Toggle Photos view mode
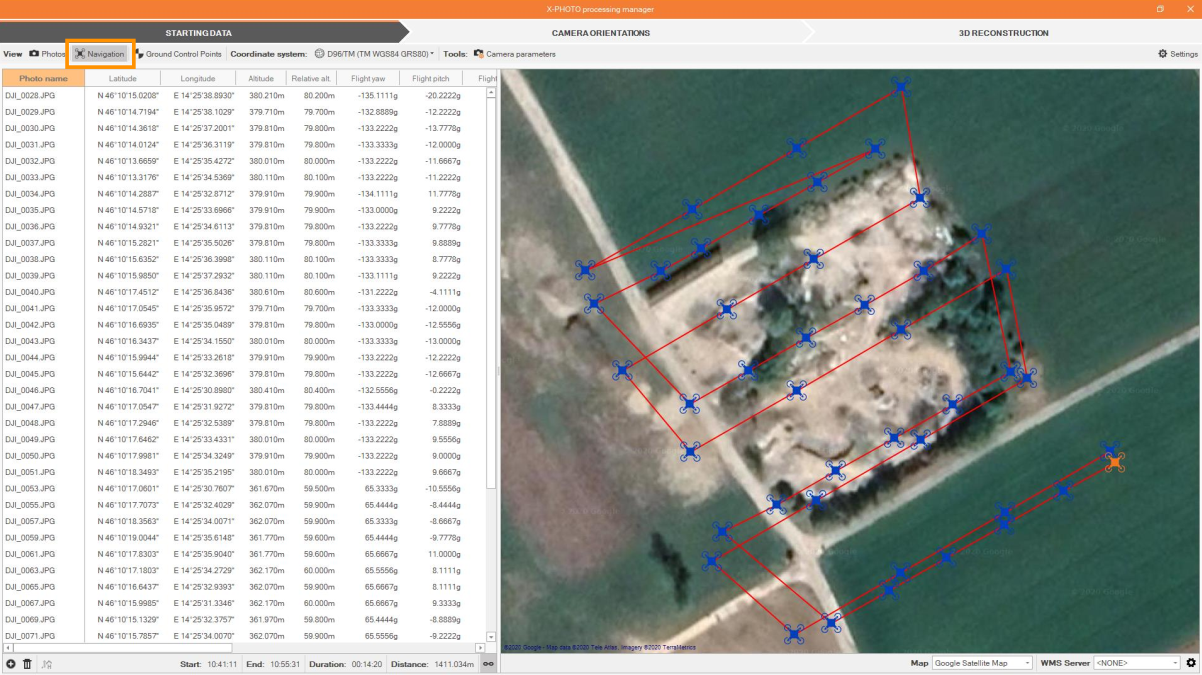 coord(47,54)
